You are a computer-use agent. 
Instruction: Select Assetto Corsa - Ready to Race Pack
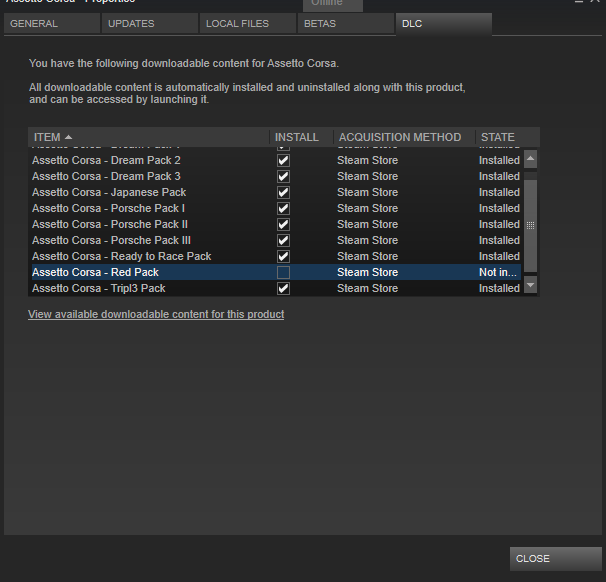pyautogui.click(x=276, y=257)
